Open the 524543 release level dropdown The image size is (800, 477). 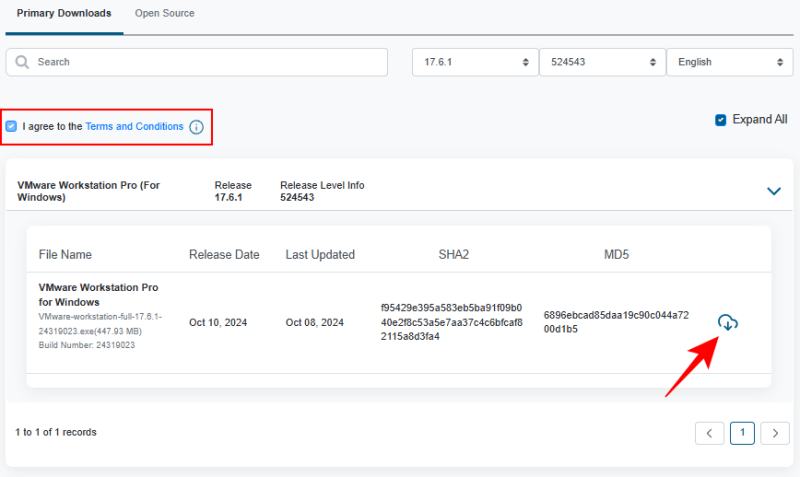[601, 62]
